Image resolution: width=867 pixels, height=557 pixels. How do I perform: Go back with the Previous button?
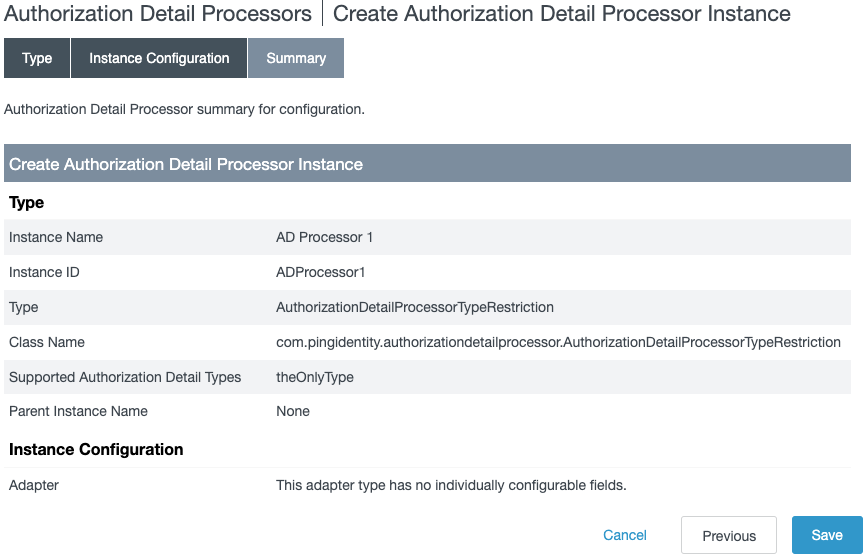point(729,536)
